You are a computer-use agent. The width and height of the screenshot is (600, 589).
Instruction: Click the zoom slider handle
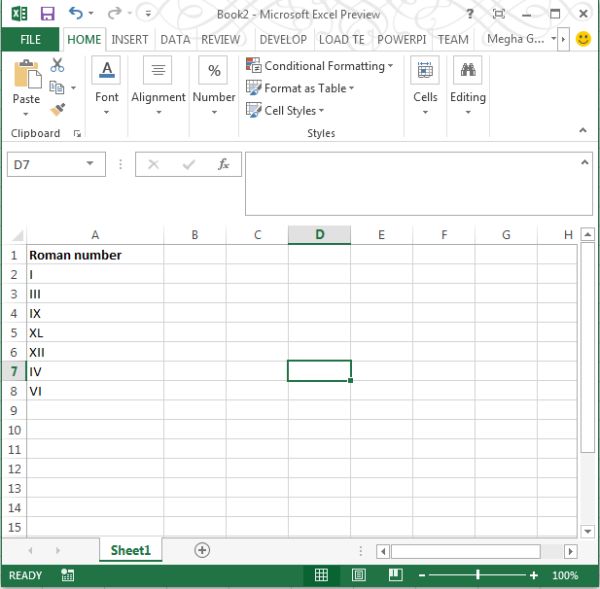point(478,575)
